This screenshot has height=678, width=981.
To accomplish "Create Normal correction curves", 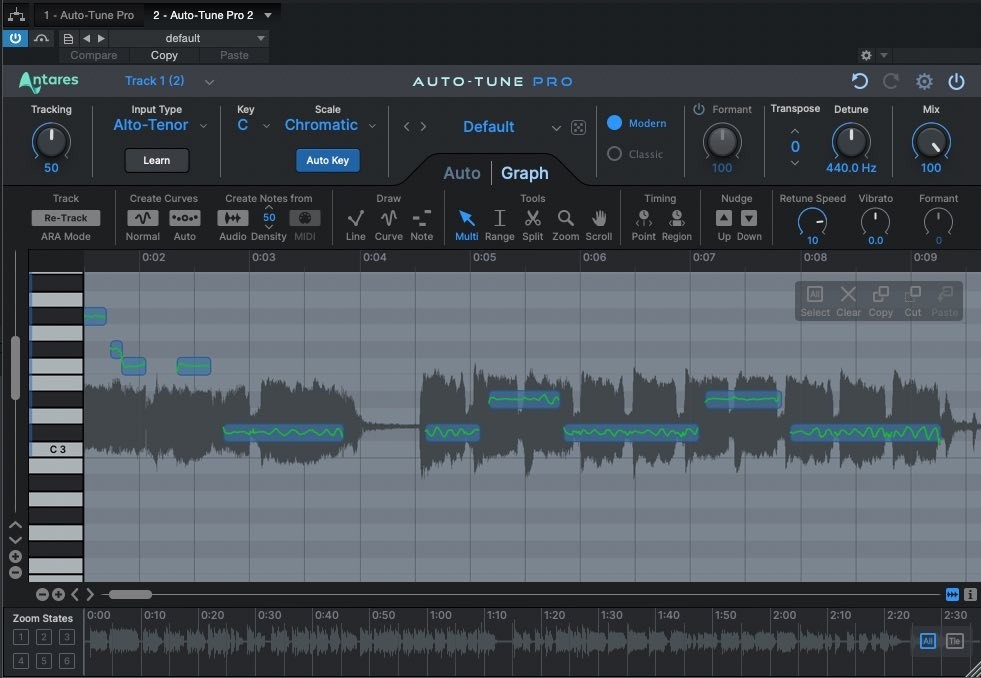I will coord(143,218).
